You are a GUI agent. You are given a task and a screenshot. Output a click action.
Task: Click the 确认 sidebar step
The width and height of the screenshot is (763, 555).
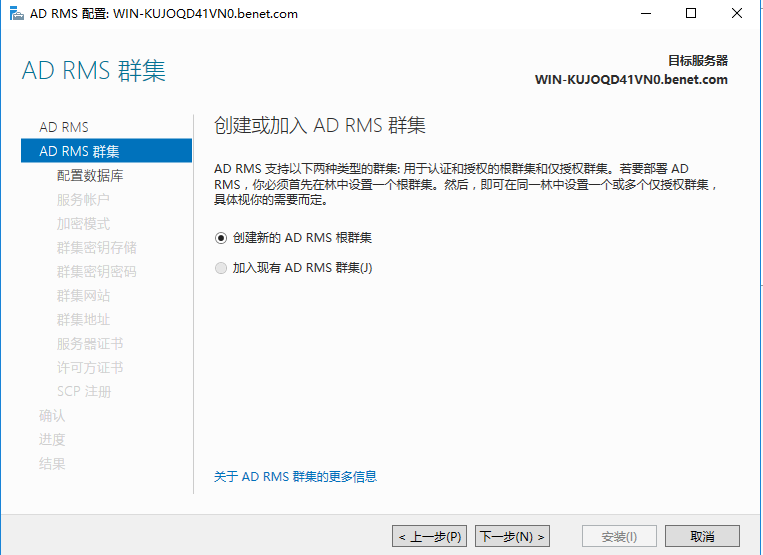coord(52,415)
